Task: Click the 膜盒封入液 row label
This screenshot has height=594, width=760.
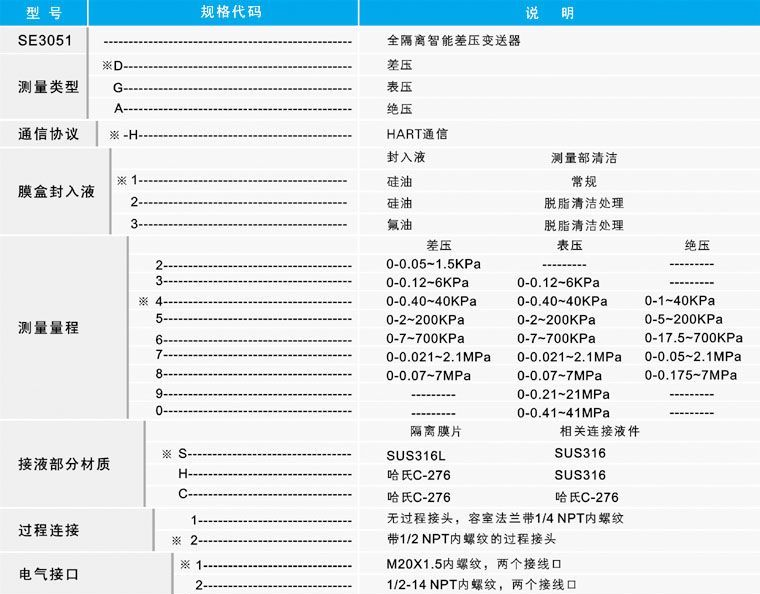Action: click(x=56, y=191)
